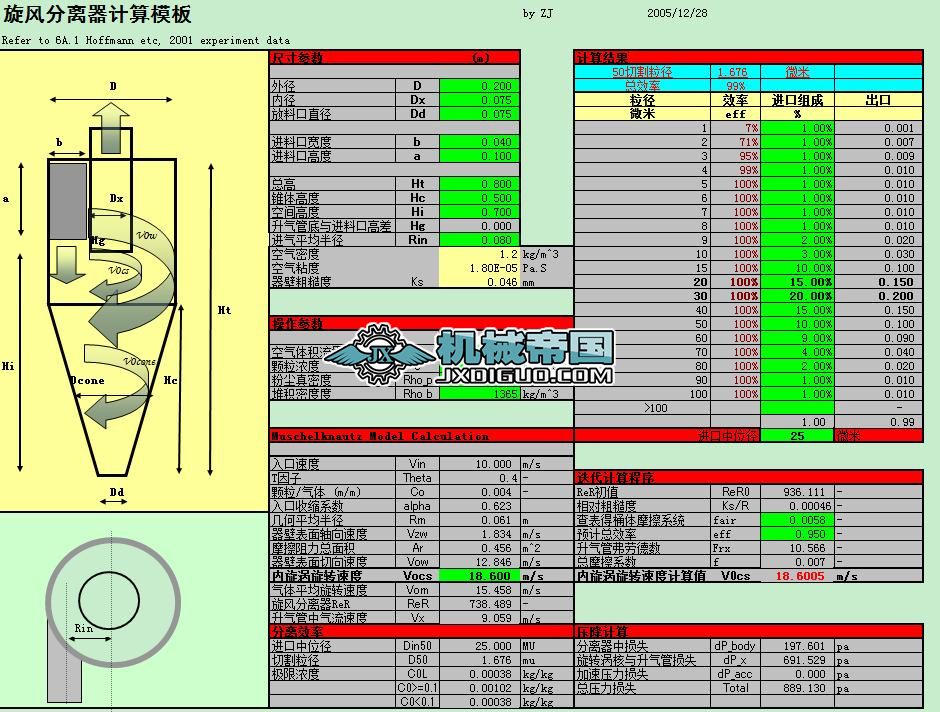
Task: Click the 95% efficiency cell
Action: pos(735,156)
